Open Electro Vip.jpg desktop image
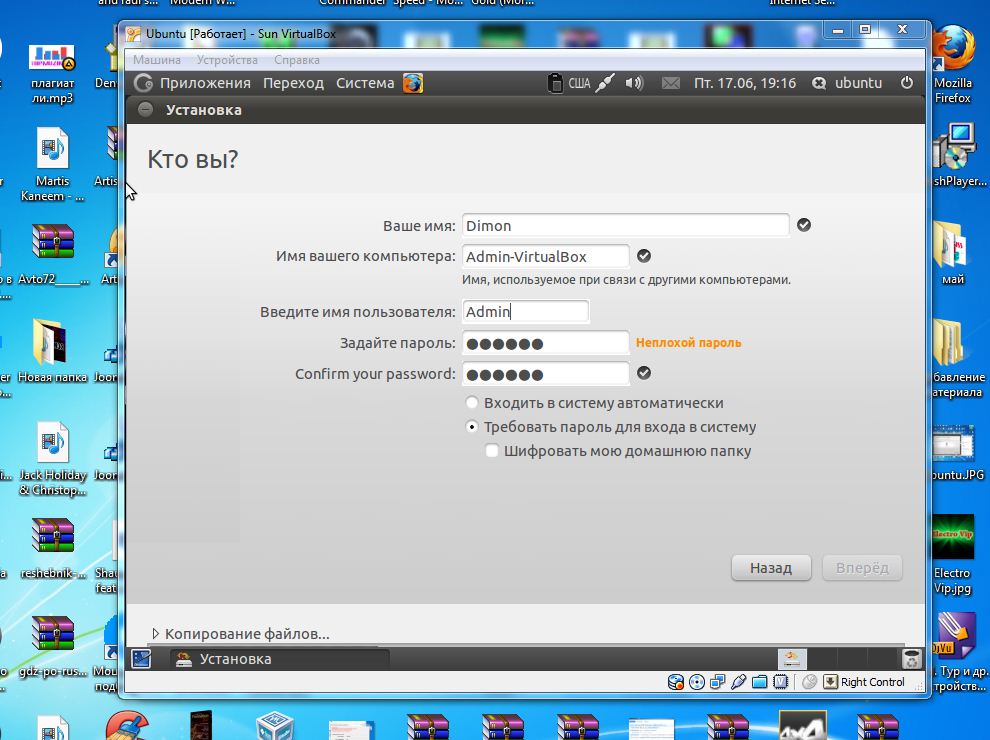The image size is (990, 740). (952, 554)
